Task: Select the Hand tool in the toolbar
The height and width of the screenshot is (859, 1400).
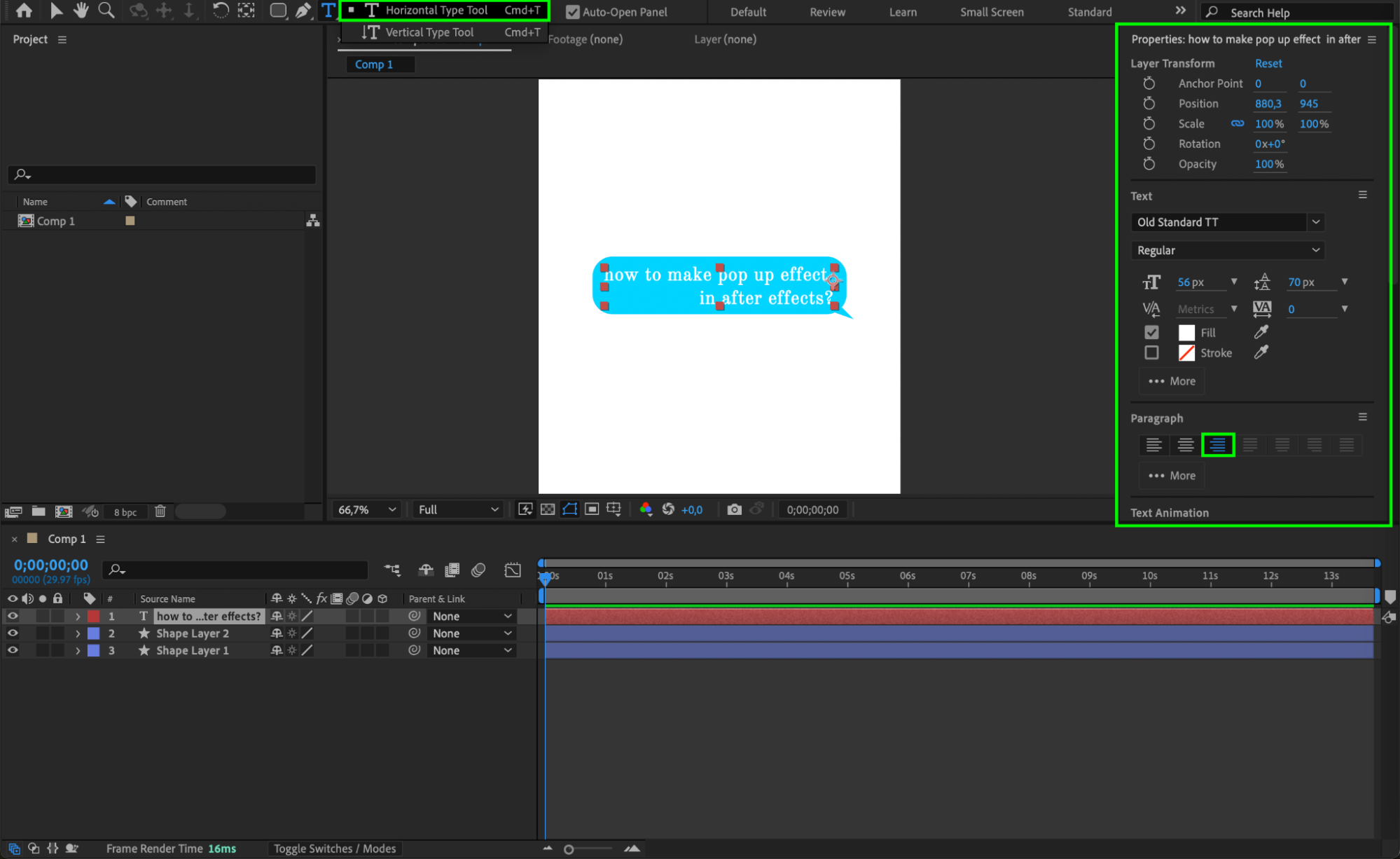Action: [81, 11]
